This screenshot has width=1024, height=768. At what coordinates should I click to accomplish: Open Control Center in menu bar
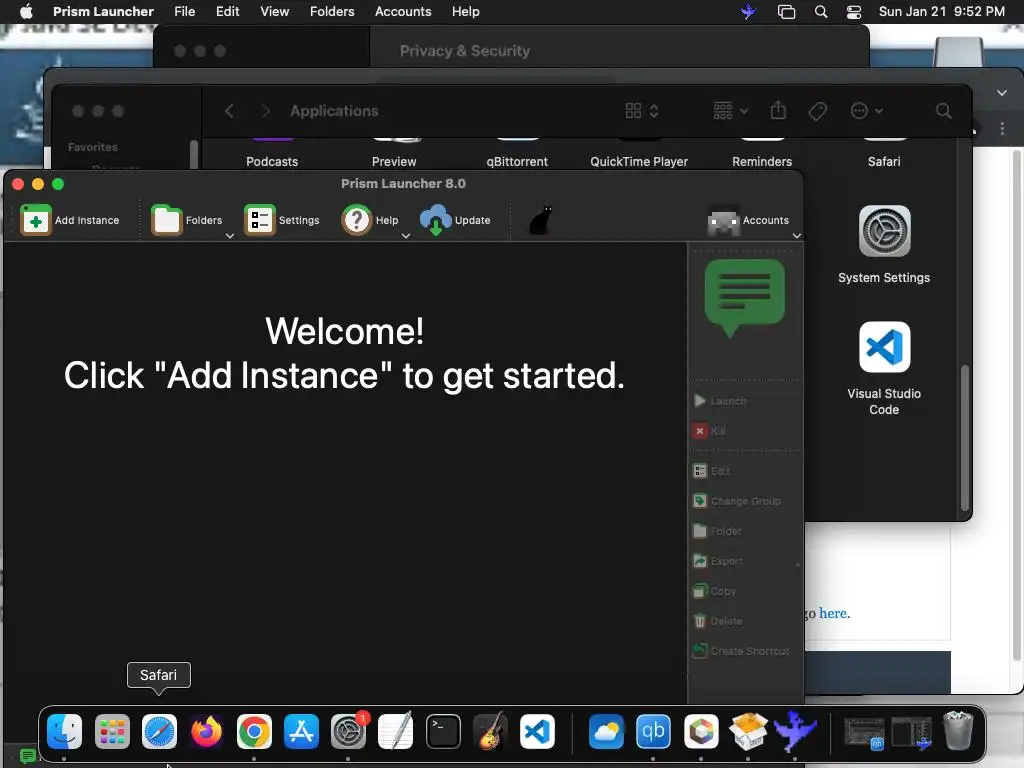click(854, 11)
